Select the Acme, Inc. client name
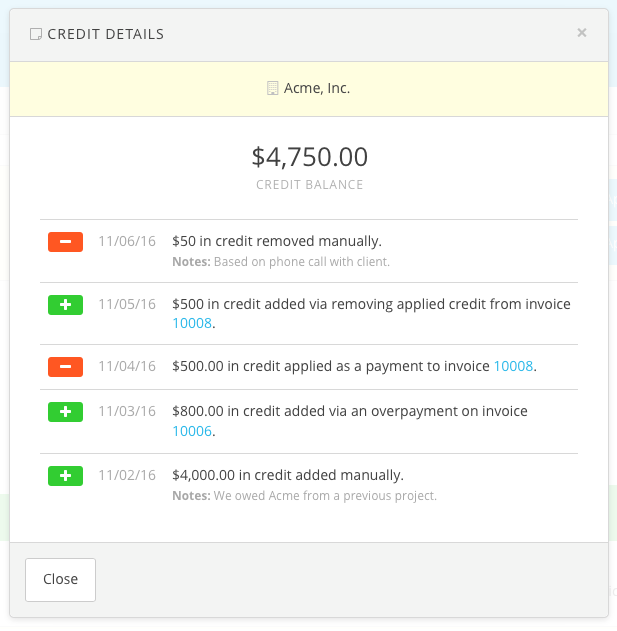This screenshot has width=617, height=631. pyautogui.click(x=317, y=88)
